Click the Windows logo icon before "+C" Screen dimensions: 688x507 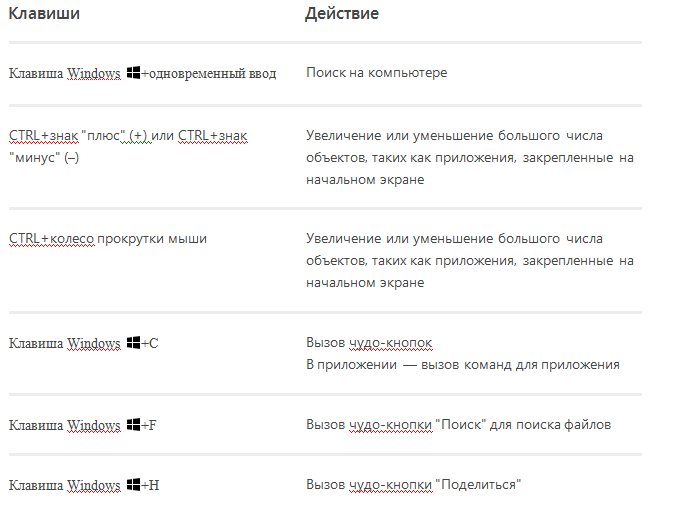[133, 343]
